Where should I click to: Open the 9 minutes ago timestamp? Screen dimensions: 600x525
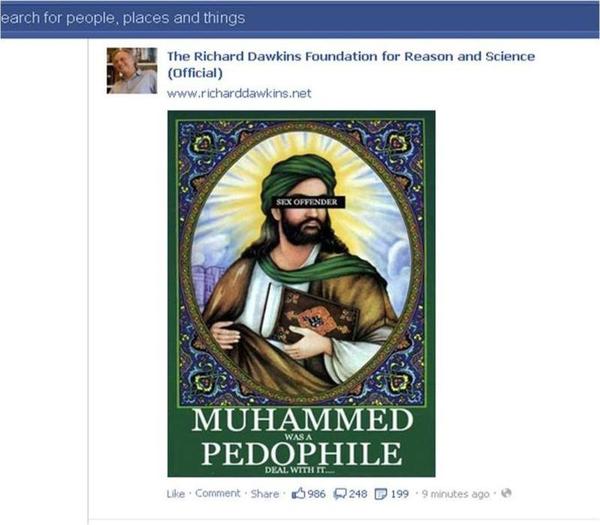point(455,494)
